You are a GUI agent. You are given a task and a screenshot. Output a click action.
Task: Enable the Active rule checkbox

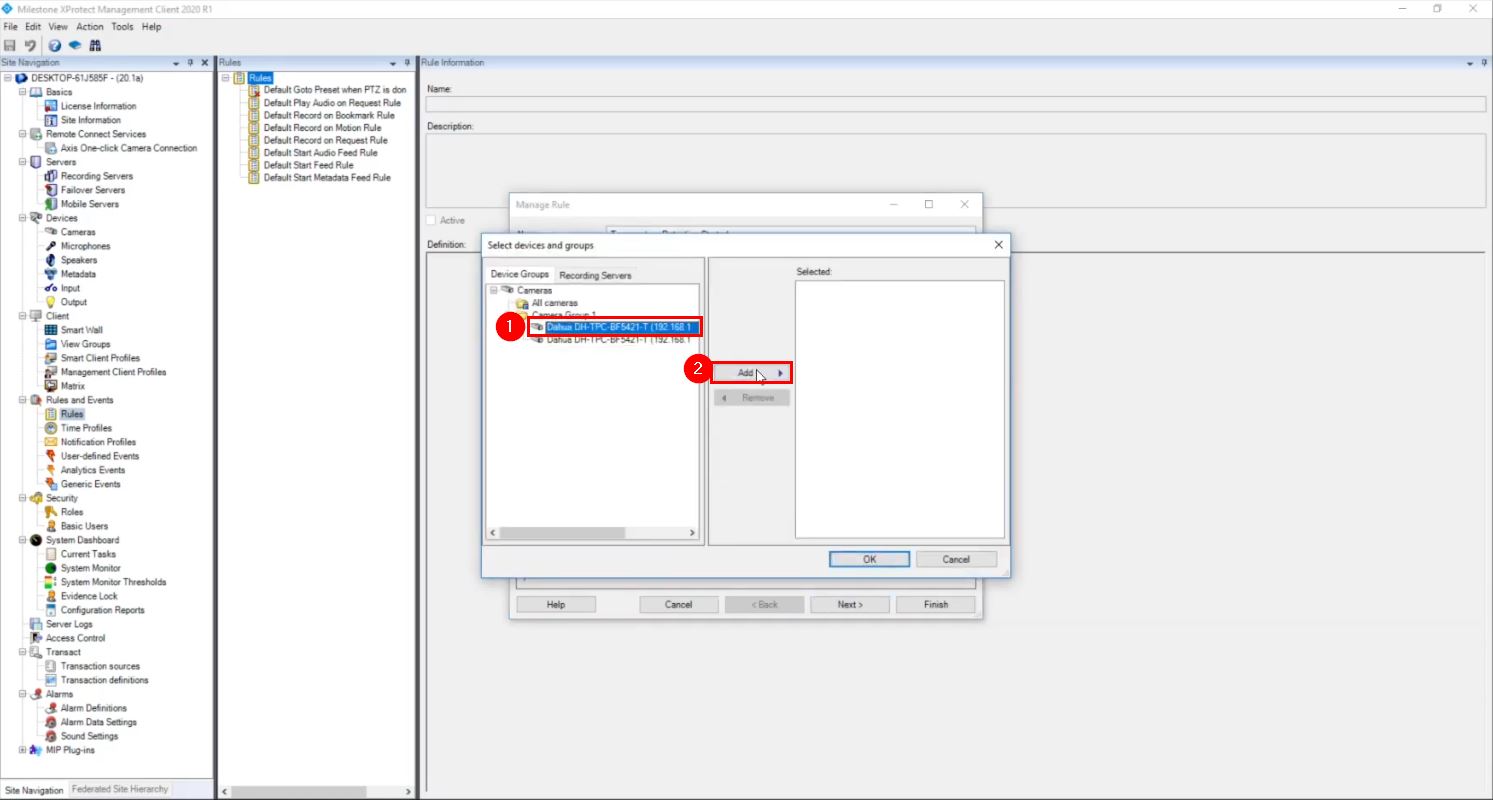[430, 220]
